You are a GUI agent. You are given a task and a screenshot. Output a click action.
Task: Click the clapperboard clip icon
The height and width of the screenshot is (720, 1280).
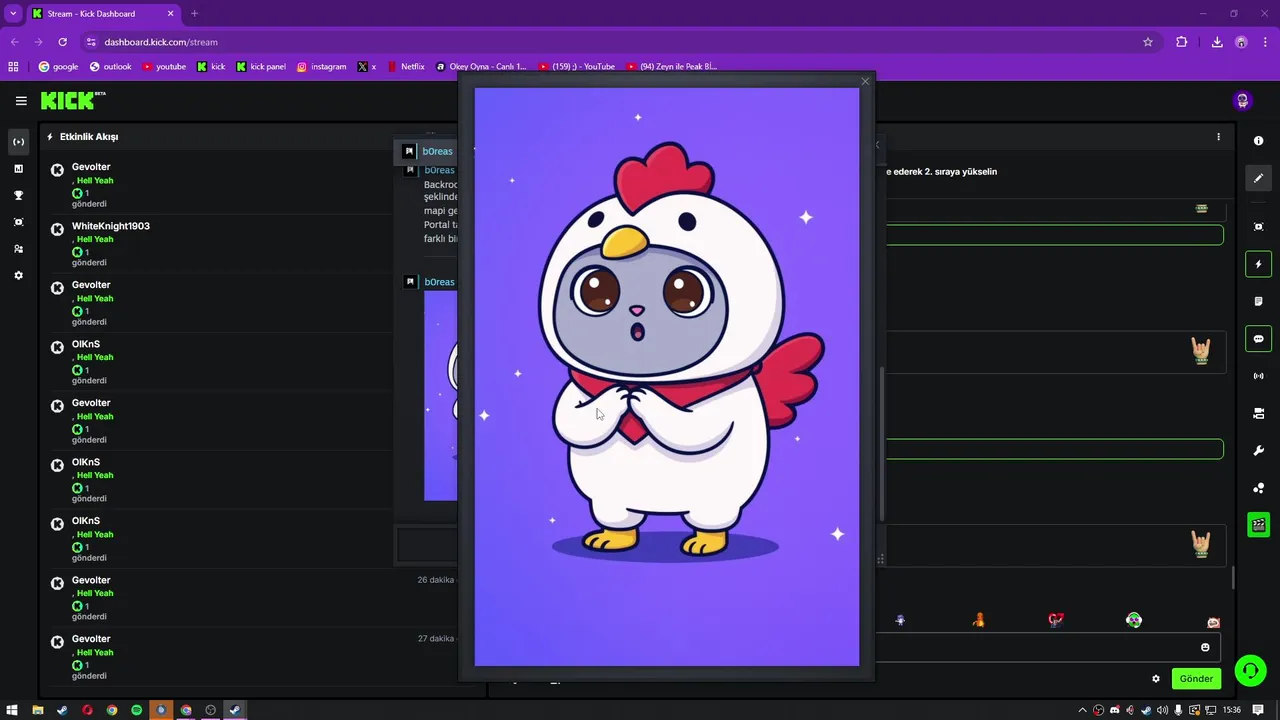[1259, 525]
